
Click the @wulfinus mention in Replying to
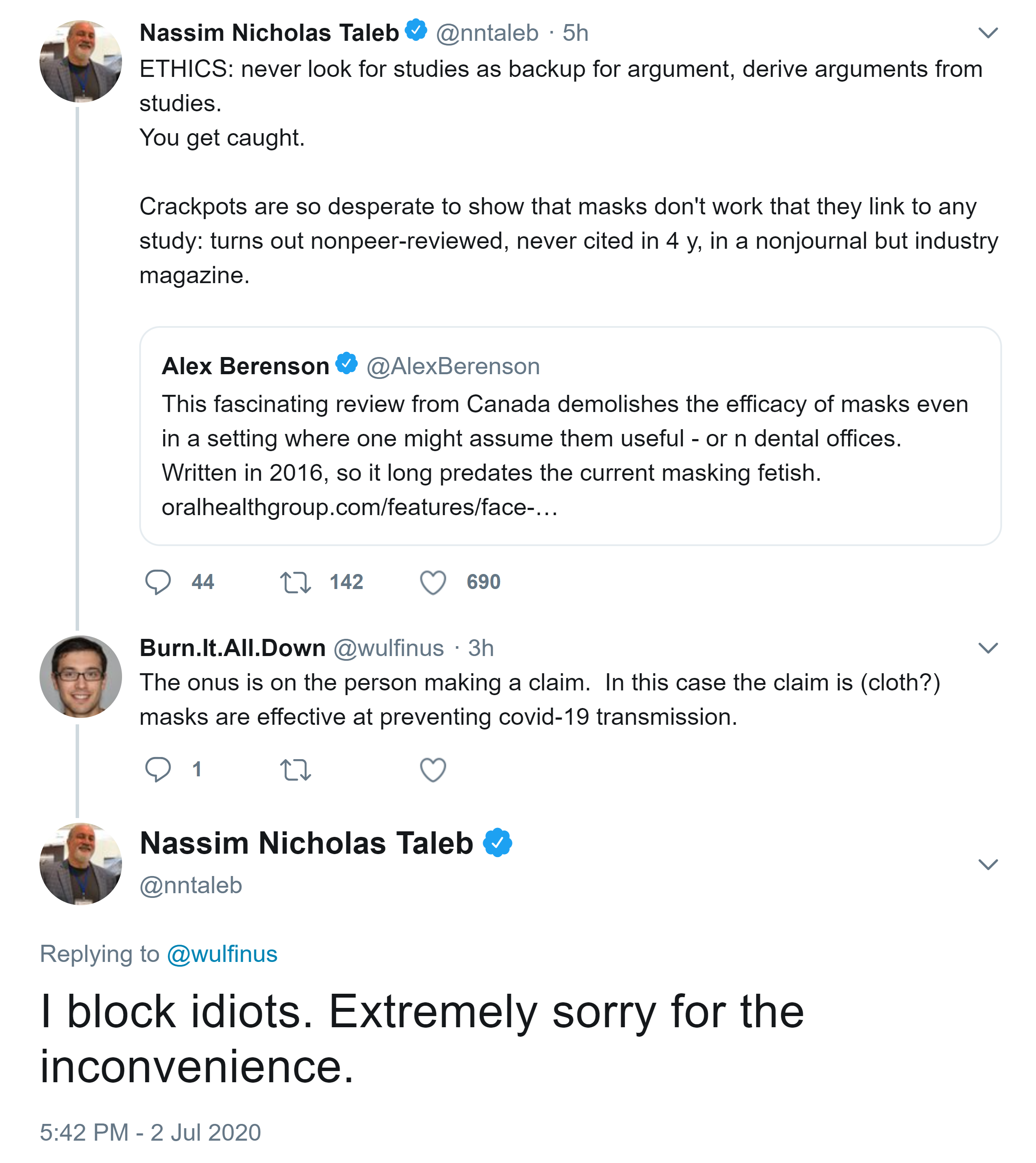pos(222,954)
